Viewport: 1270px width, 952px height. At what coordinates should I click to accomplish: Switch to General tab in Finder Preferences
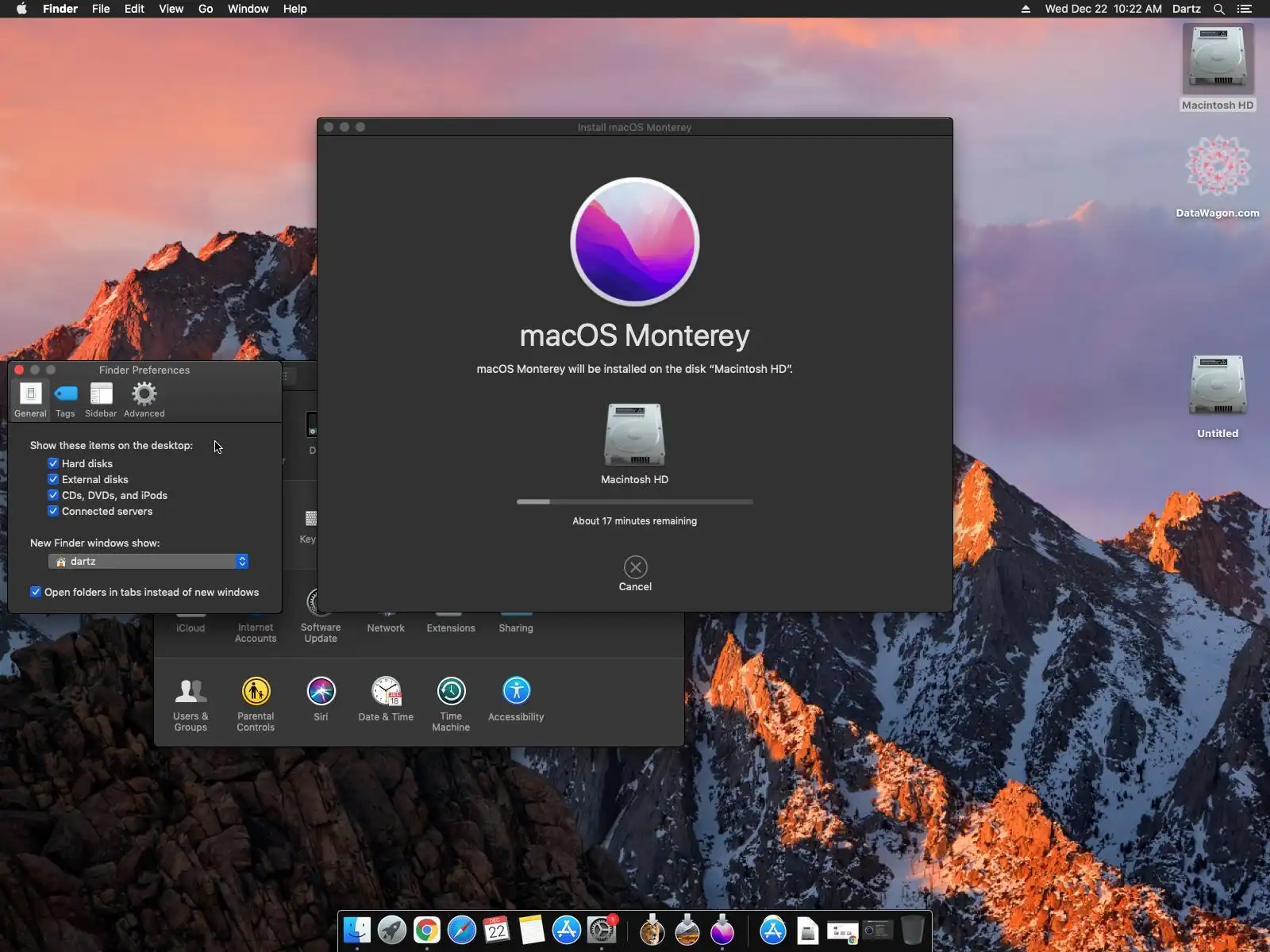[30, 400]
